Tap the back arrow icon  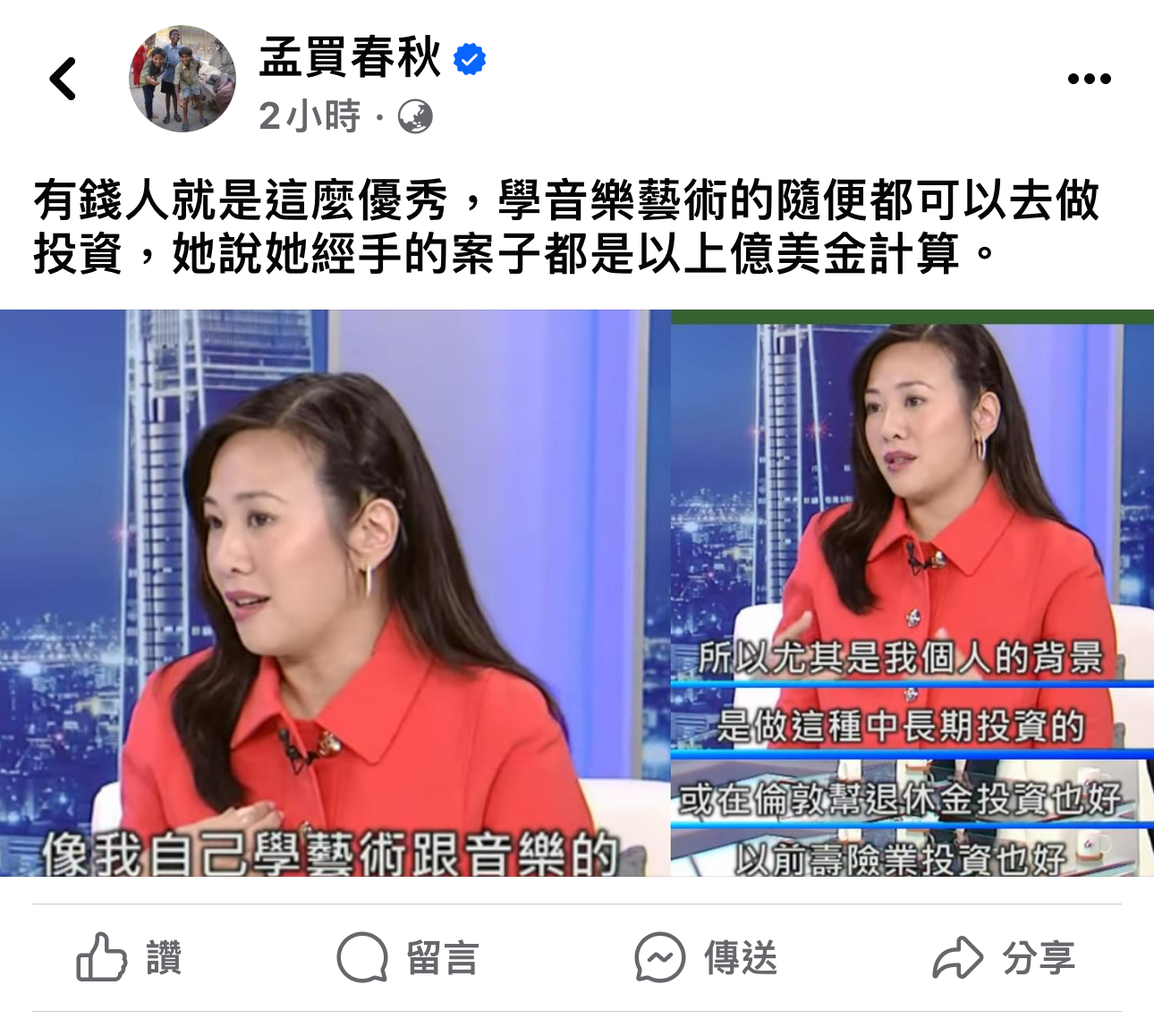(64, 79)
